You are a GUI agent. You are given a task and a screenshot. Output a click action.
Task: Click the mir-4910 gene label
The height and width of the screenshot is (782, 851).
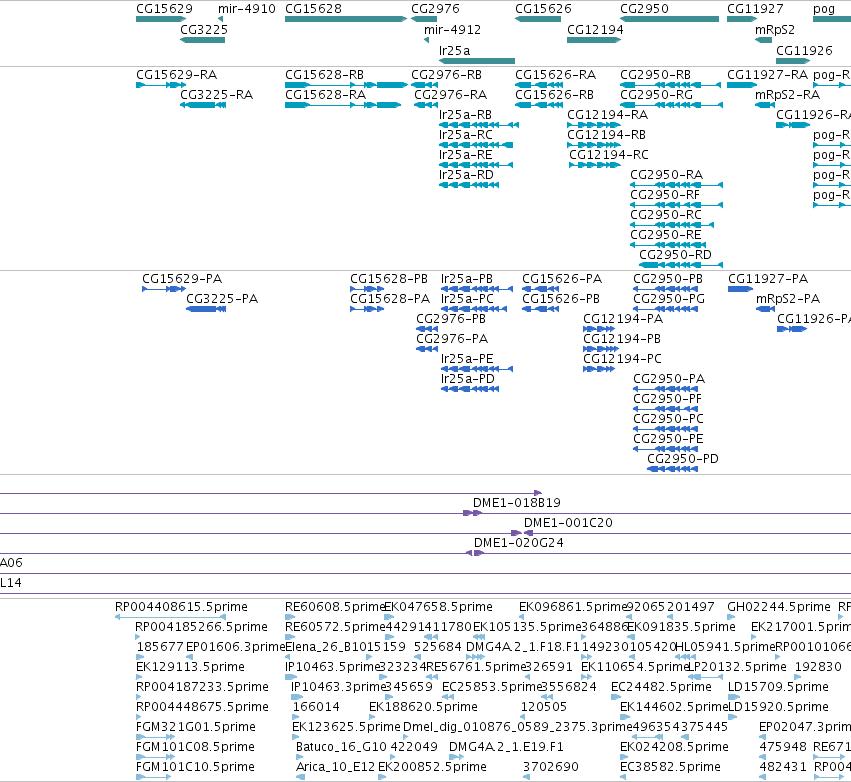247,9
